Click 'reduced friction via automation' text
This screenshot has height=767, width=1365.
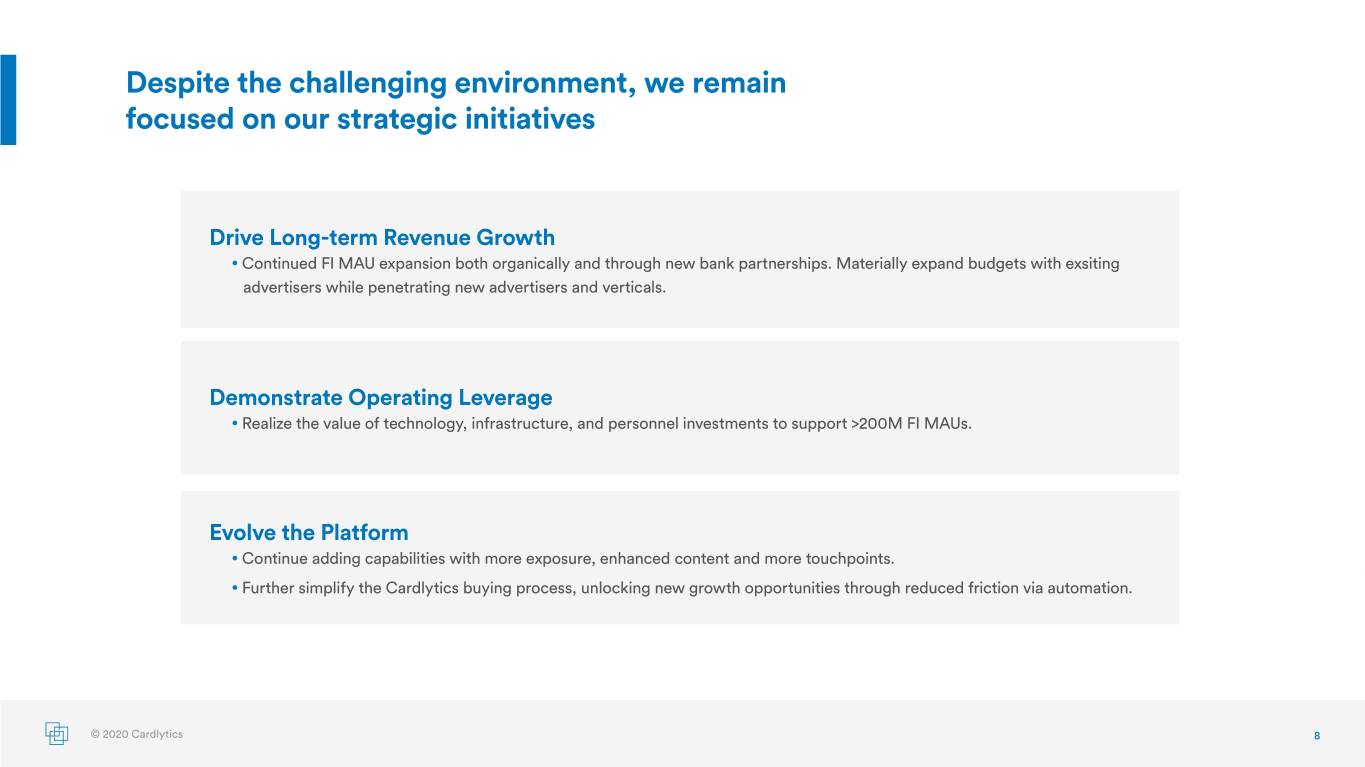1018,588
